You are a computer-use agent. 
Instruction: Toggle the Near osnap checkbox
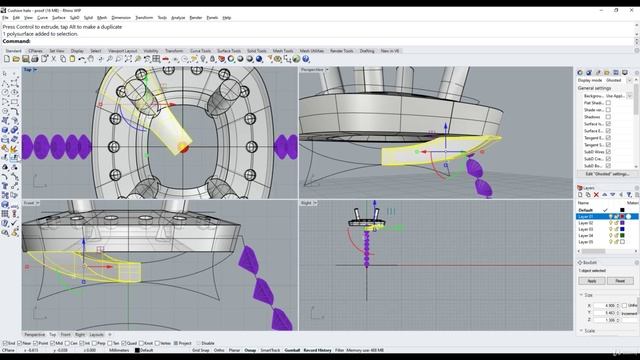tap(20, 343)
